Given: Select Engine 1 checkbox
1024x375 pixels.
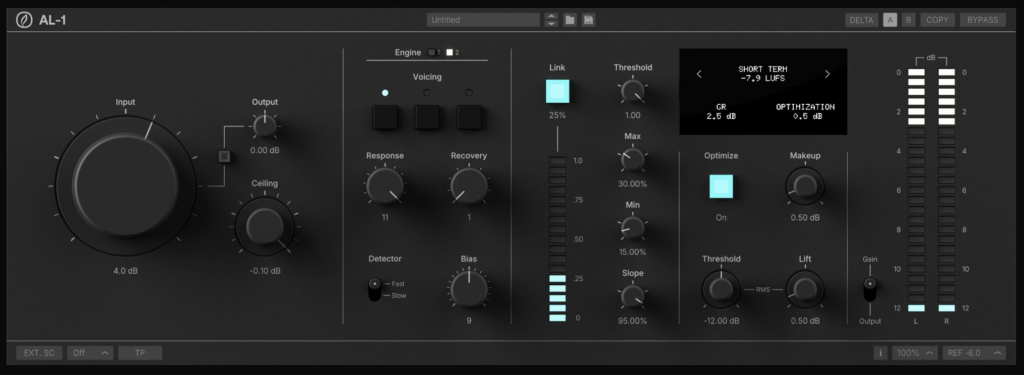Looking at the screenshot, I should 432,52.
